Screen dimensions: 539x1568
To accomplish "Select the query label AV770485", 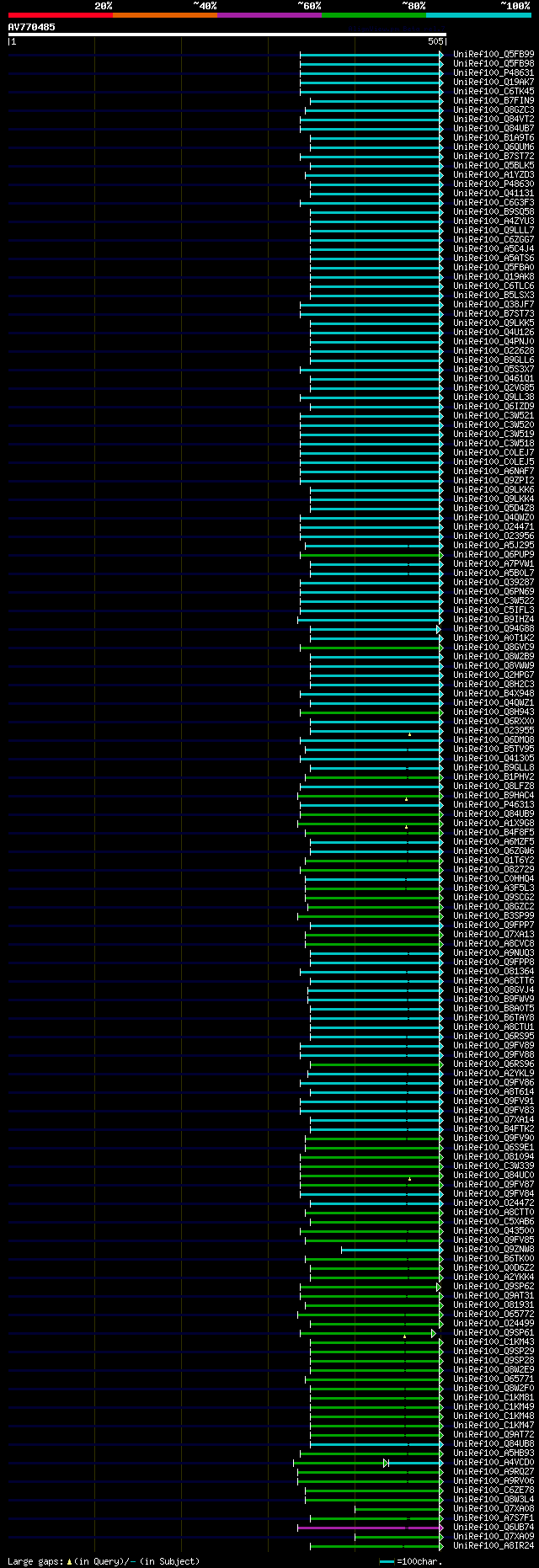I will [x=32, y=27].
